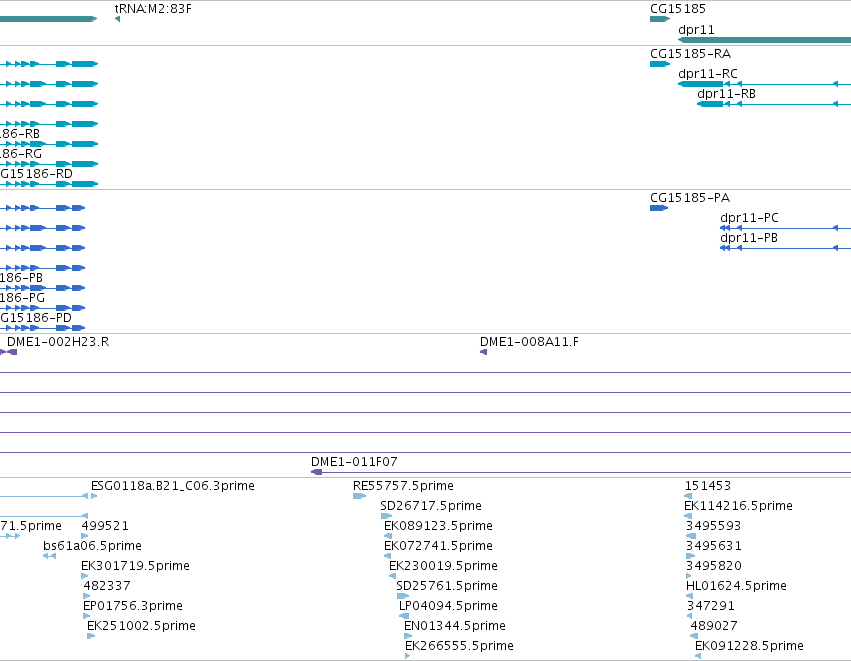Click the 3495593 EST glyph
Viewport: 851px width, 661px height.
click(x=691, y=536)
